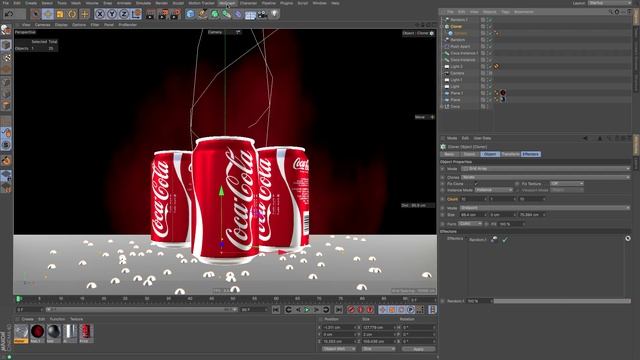Screen dimensions: 640x360
Task: Activate the highlighted Move tool
Action: point(48,14)
